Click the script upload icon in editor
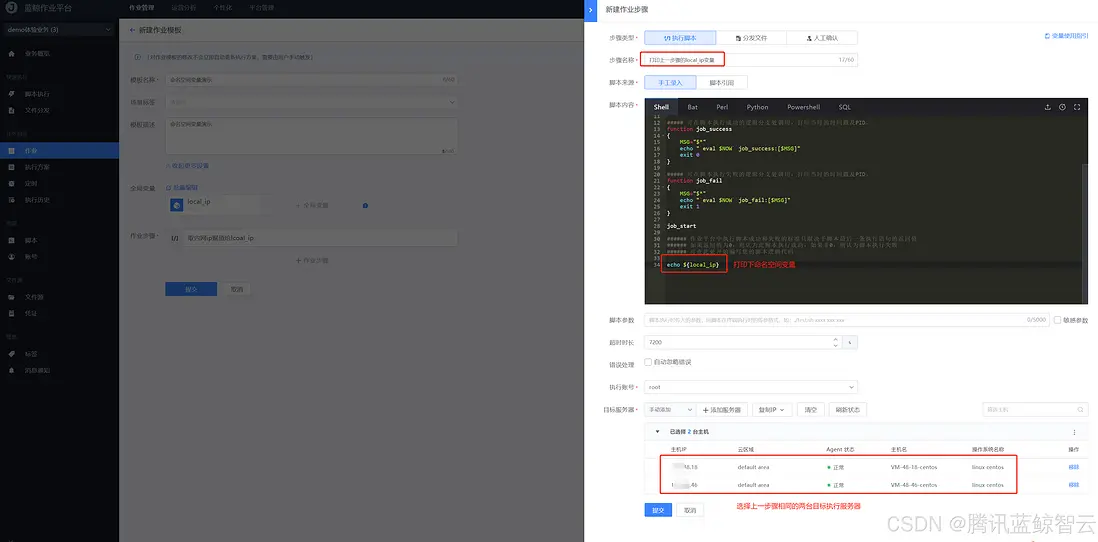Viewport: 1098px width, 542px height. pos(1048,107)
